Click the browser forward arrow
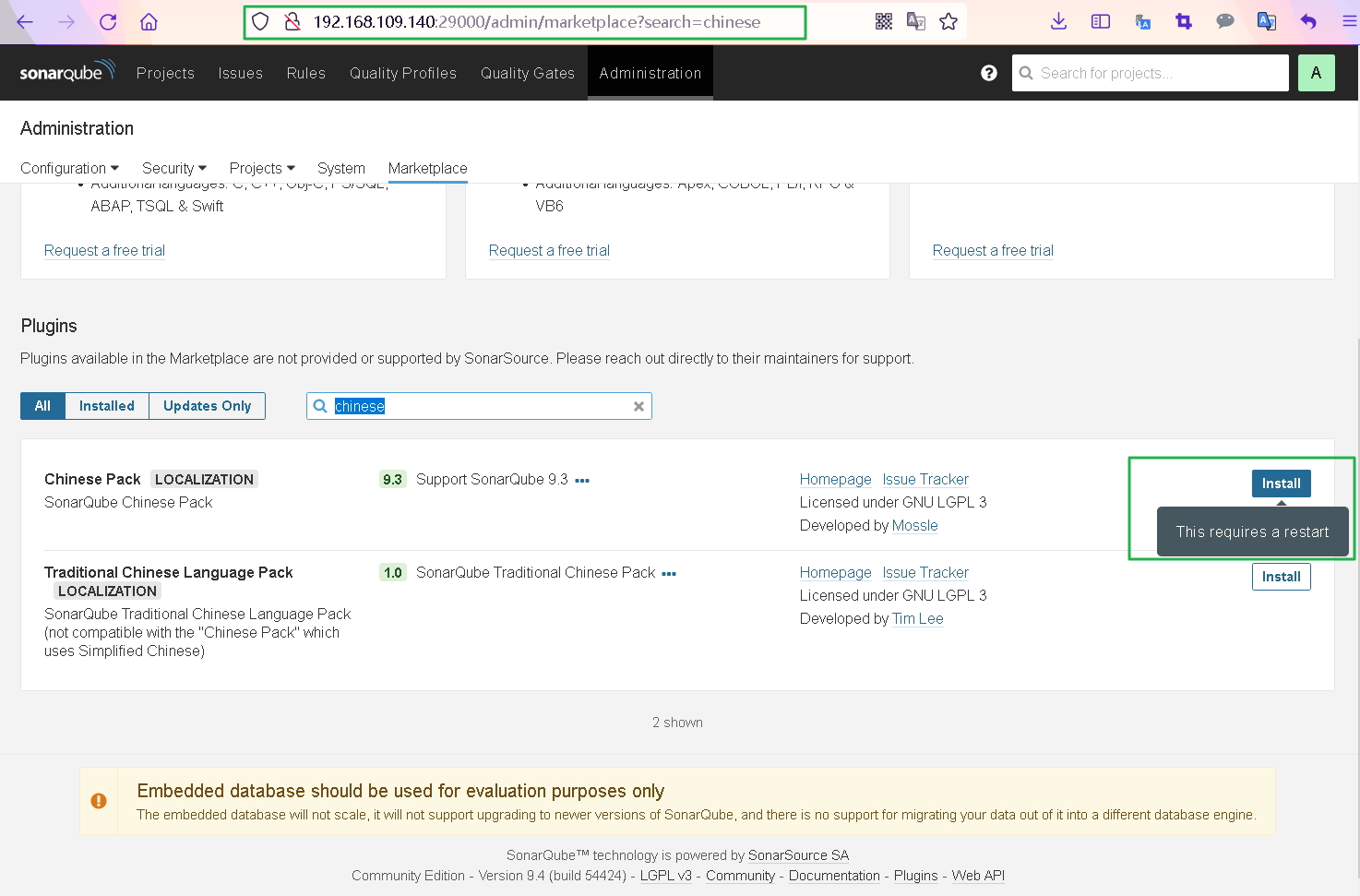The width and height of the screenshot is (1360, 896). click(66, 22)
